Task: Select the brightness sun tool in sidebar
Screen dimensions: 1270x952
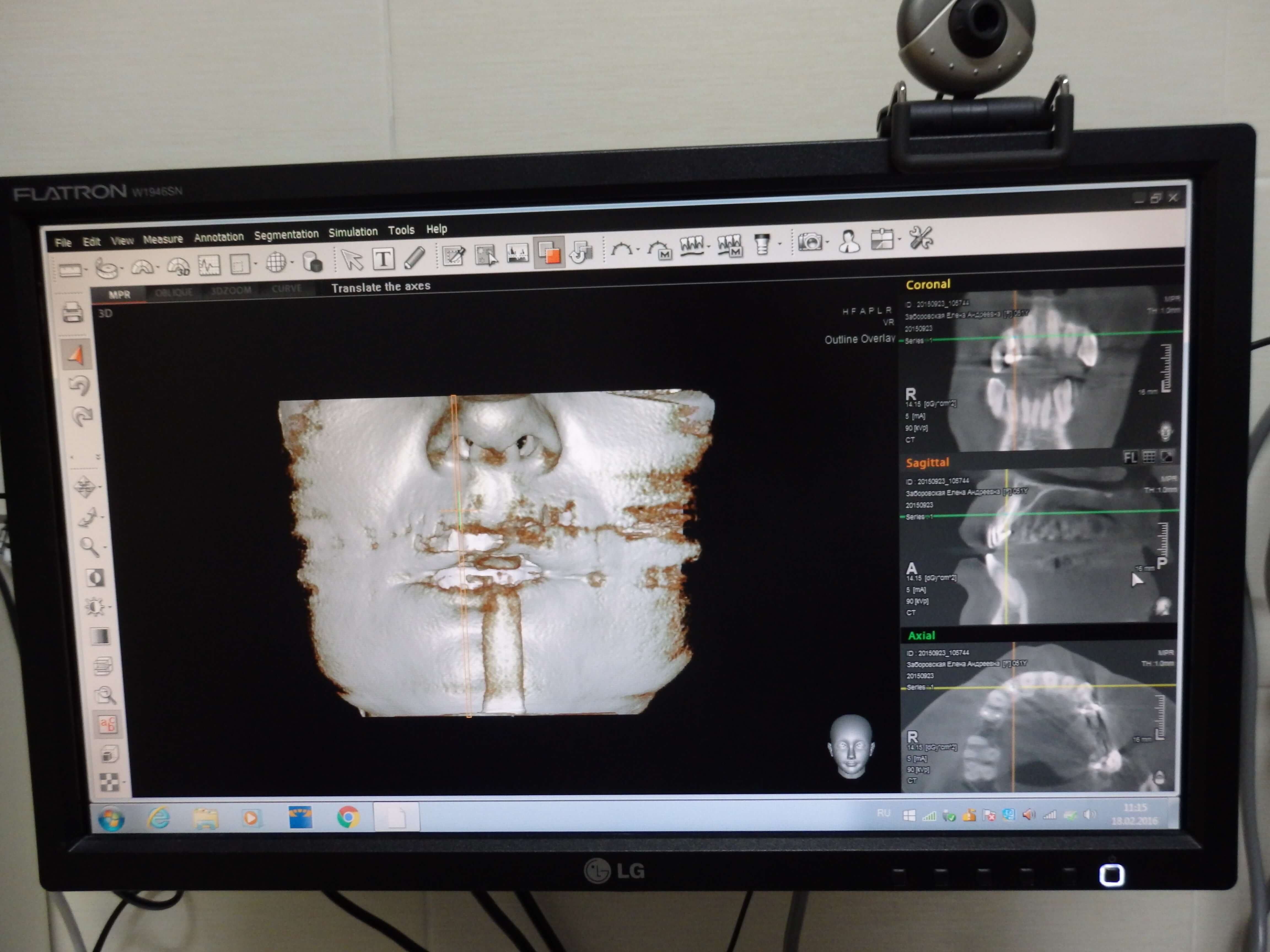Action: (x=95, y=606)
